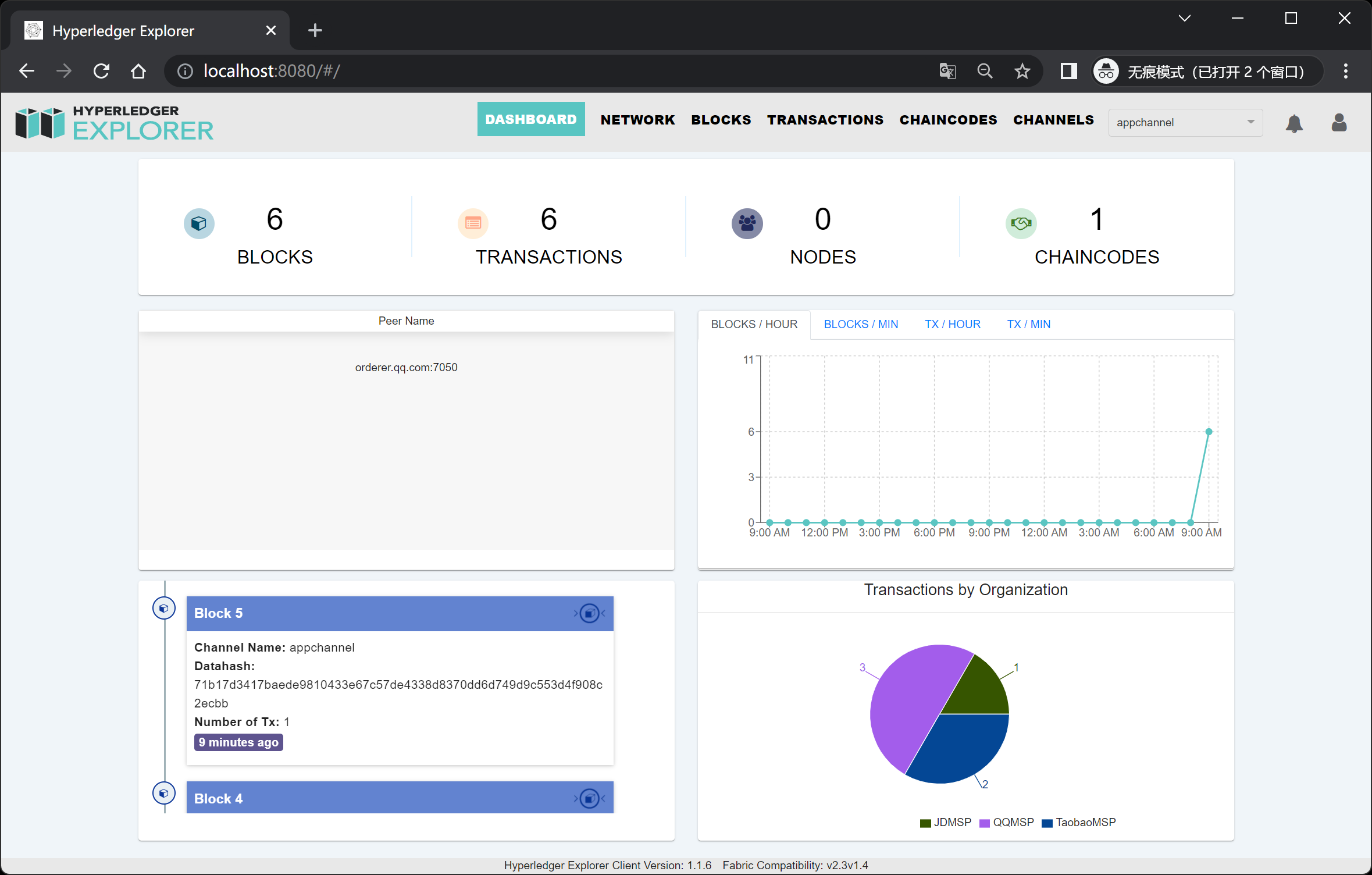Image resolution: width=1372 pixels, height=875 pixels.
Task: Select the BLOCKS / HOUR chart tab
Action: click(x=754, y=324)
